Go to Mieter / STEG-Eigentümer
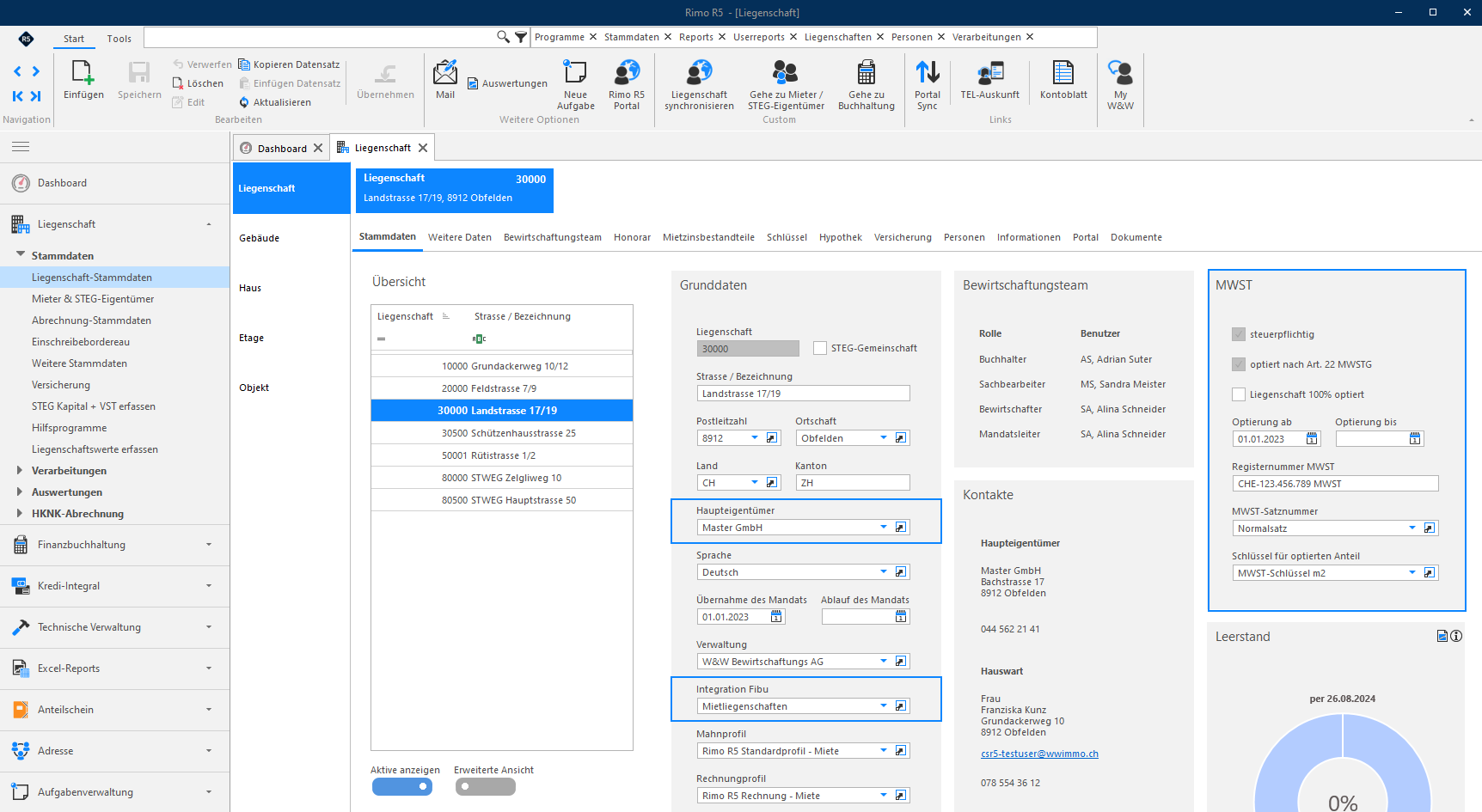1482x812 pixels. click(x=786, y=85)
